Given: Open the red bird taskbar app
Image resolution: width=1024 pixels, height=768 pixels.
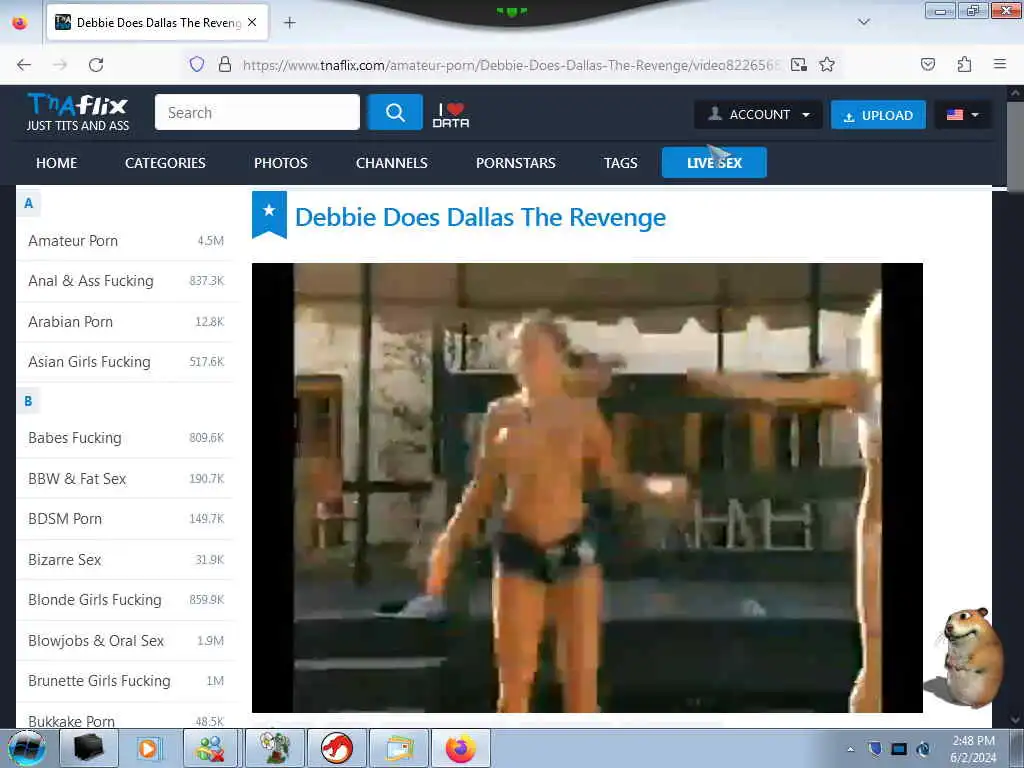Looking at the screenshot, I should (x=336, y=748).
